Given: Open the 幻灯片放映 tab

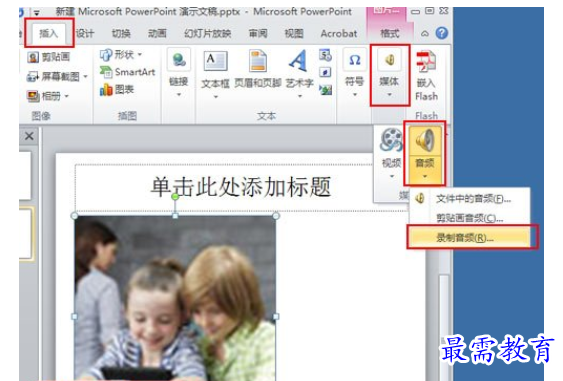Looking at the screenshot, I should pyautogui.click(x=208, y=34).
